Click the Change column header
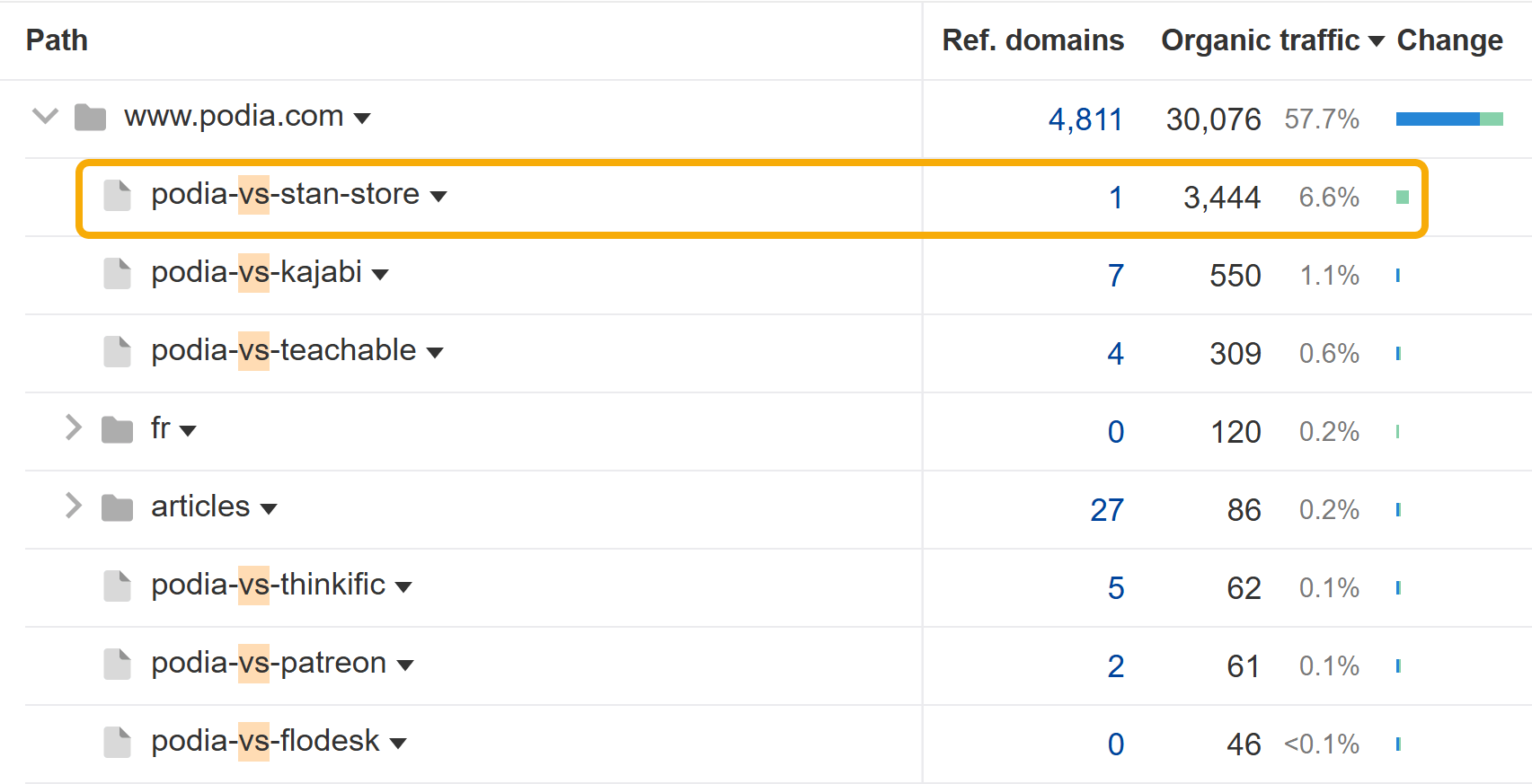 [x=1449, y=40]
